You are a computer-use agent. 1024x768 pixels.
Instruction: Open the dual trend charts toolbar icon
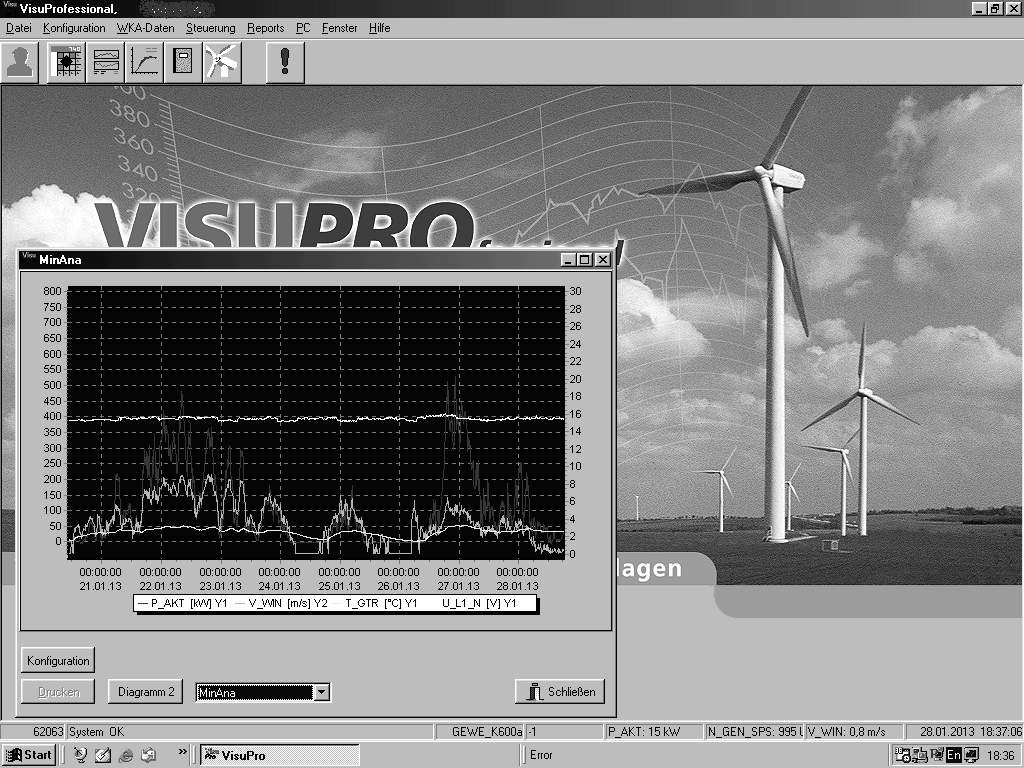pos(105,63)
